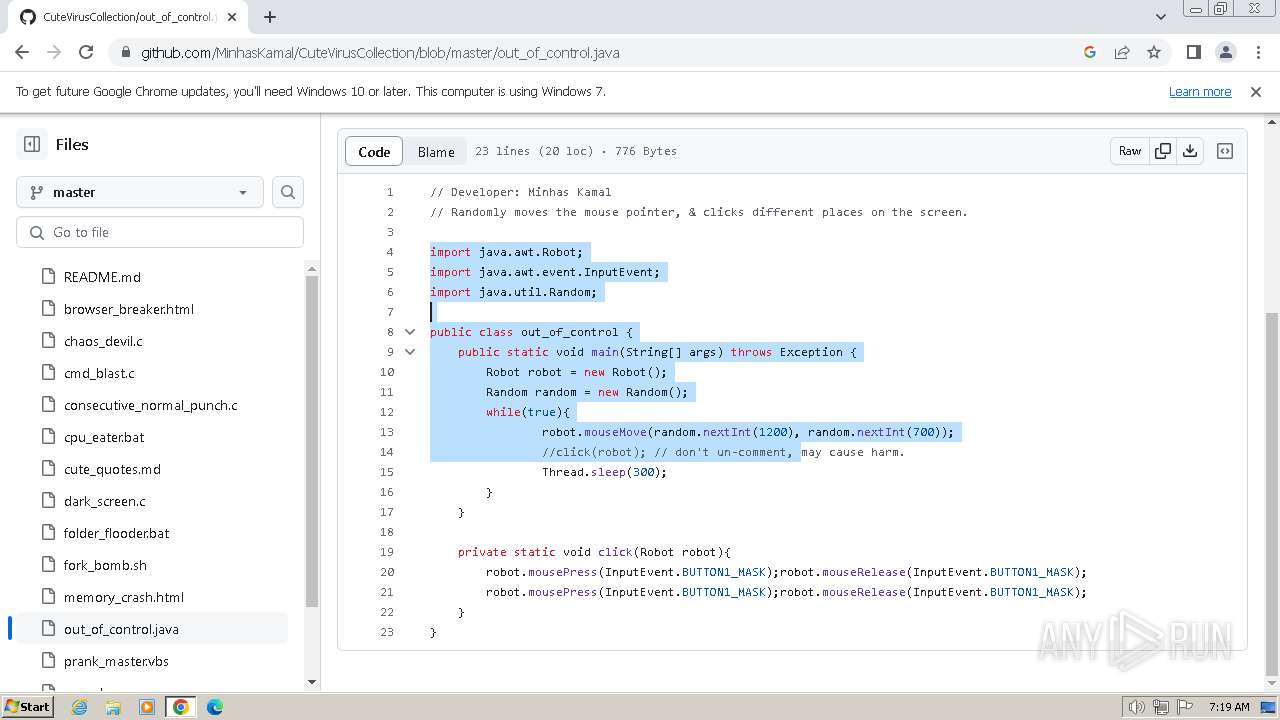Click the Raw button
Screen dimensions: 1280x720
[1130, 151]
